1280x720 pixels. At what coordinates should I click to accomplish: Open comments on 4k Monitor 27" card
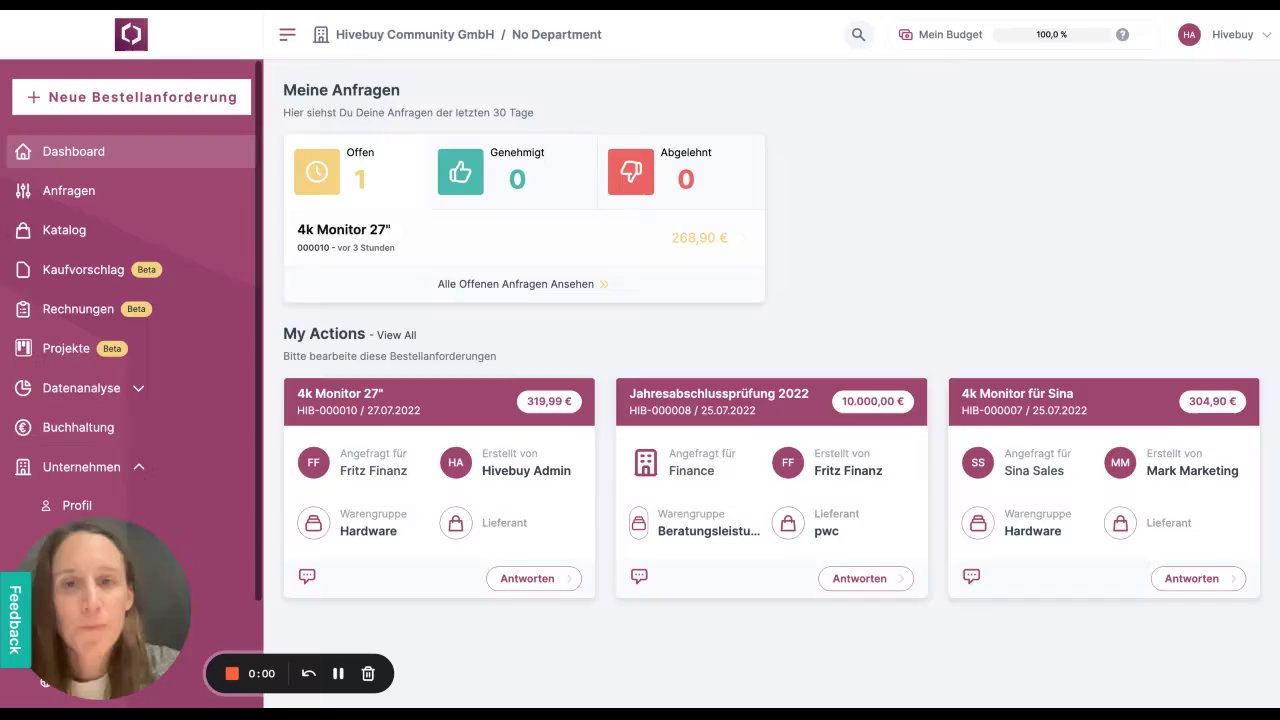[x=307, y=576]
